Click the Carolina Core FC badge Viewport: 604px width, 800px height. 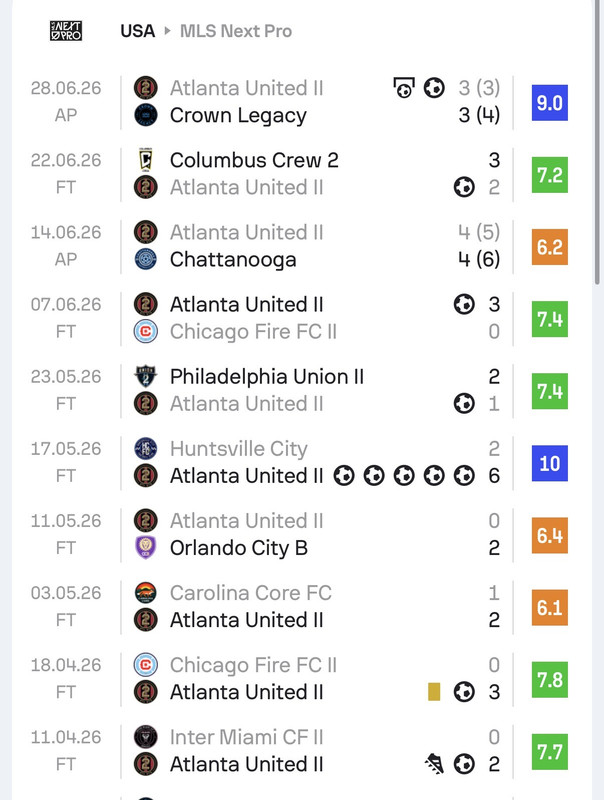pyautogui.click(x=145, y=593)
